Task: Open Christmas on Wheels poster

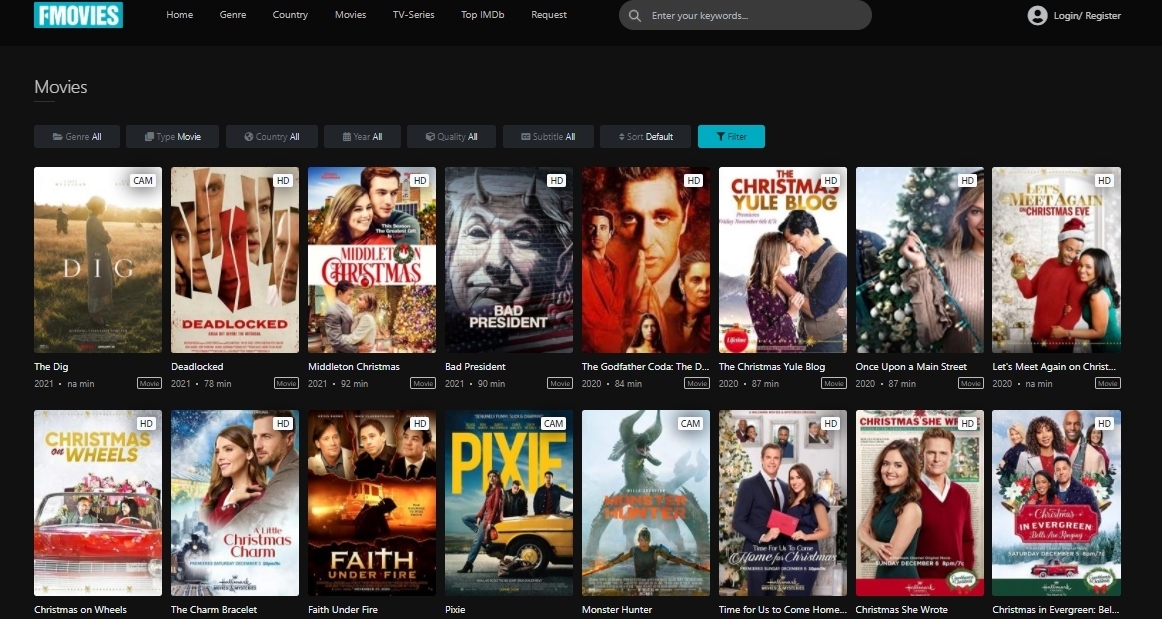Action: coord(98,503)
